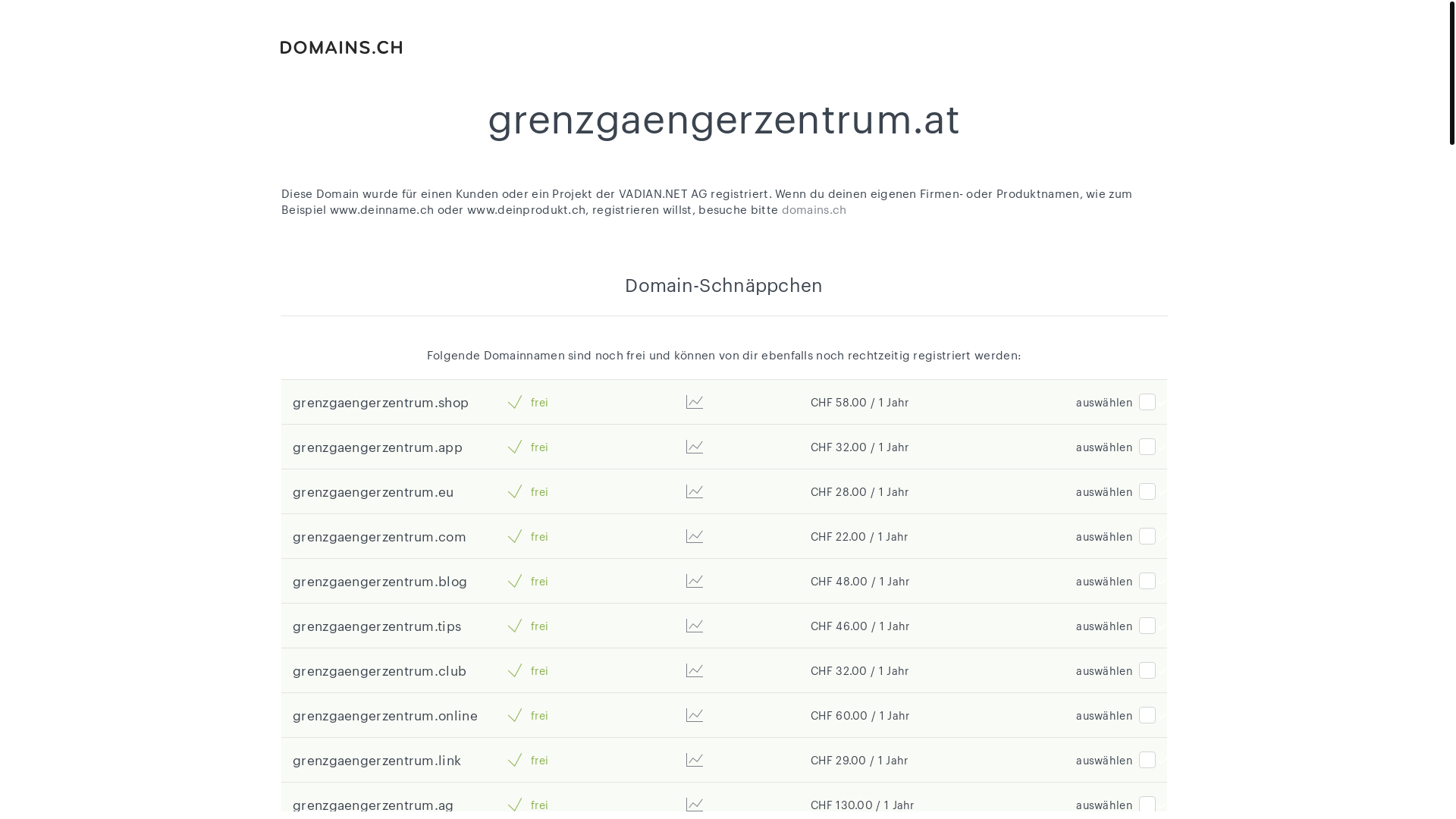The image size is (1456, 819).
Task: Click auswählen label for .eu domain
Action: coord(1104,492)
